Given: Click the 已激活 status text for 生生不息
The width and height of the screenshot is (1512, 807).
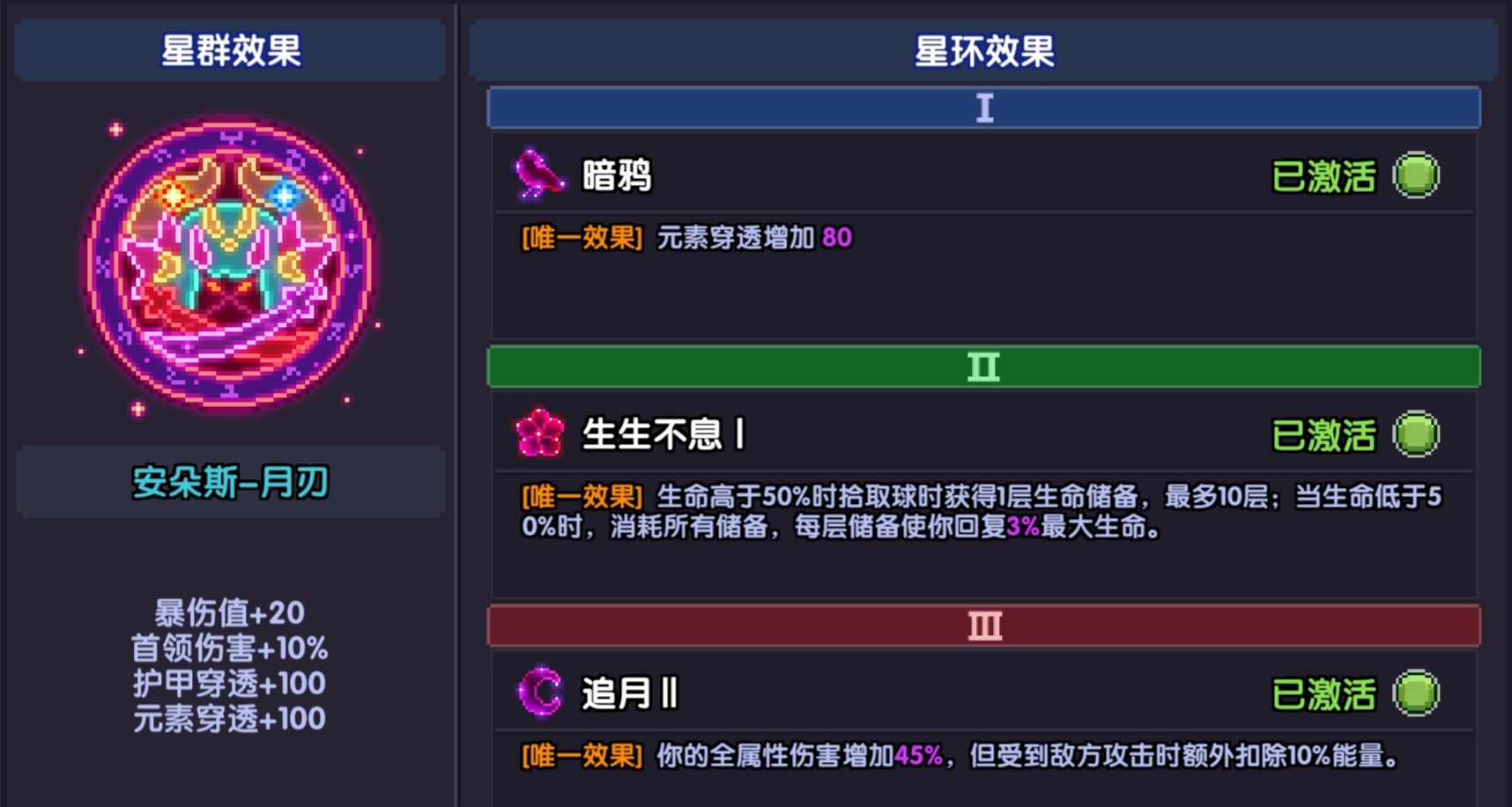Looking at the screenshot, I should coord(1323,435).
